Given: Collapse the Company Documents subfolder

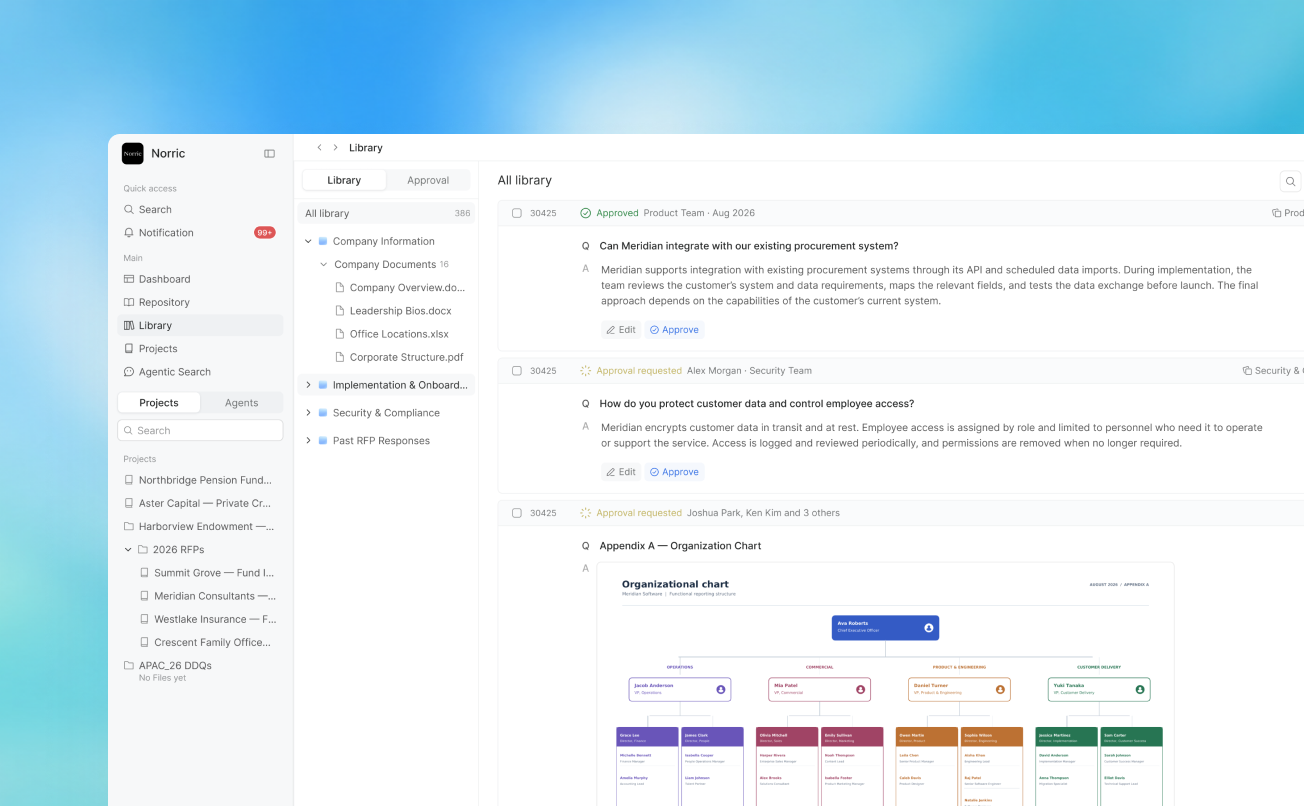Looking at the screenshot, I should click(x=323, y=265).
